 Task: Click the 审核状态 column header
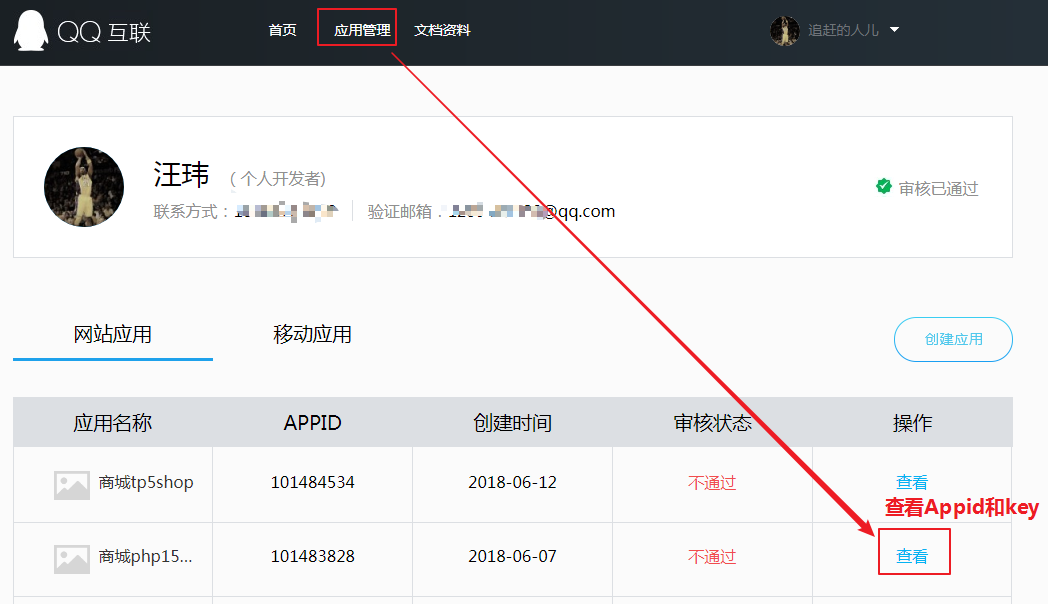coord(712,423)
